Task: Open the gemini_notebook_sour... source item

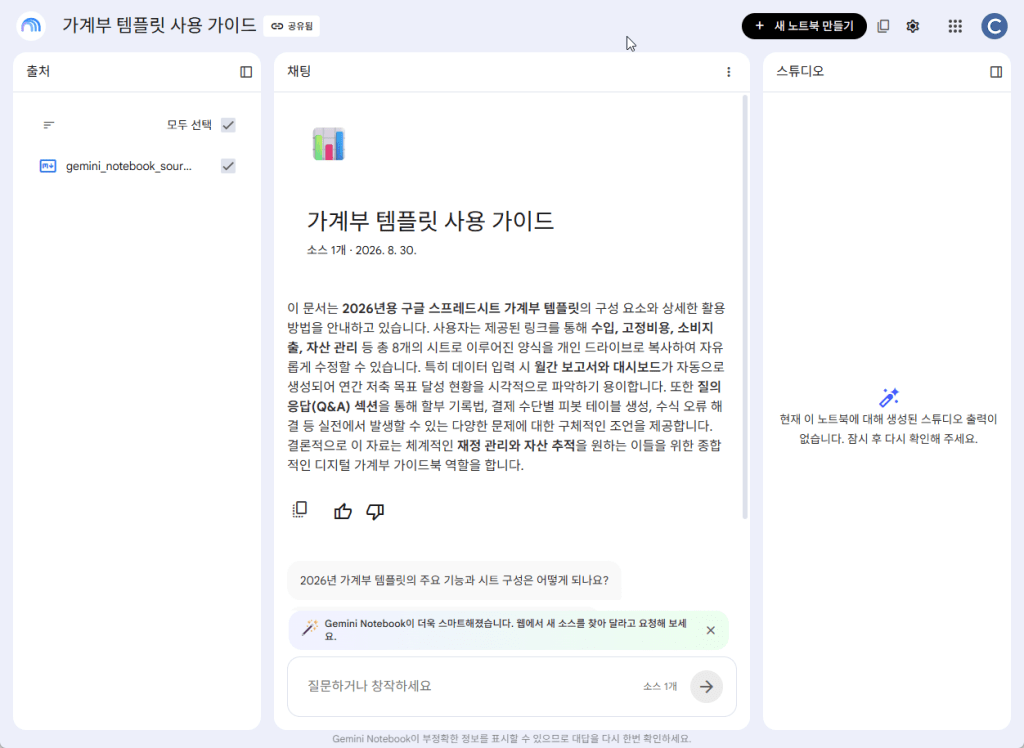Action: pyautogui.click(x=129, y=166)
